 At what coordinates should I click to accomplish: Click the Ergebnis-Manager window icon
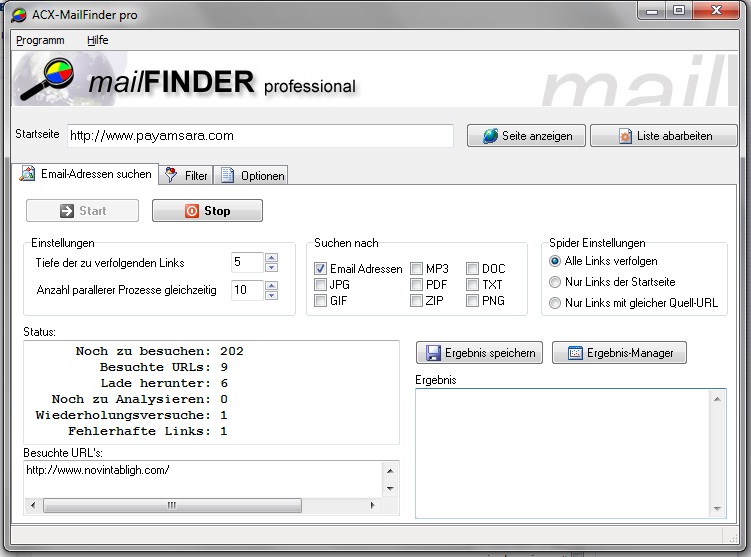coord(574,353)
